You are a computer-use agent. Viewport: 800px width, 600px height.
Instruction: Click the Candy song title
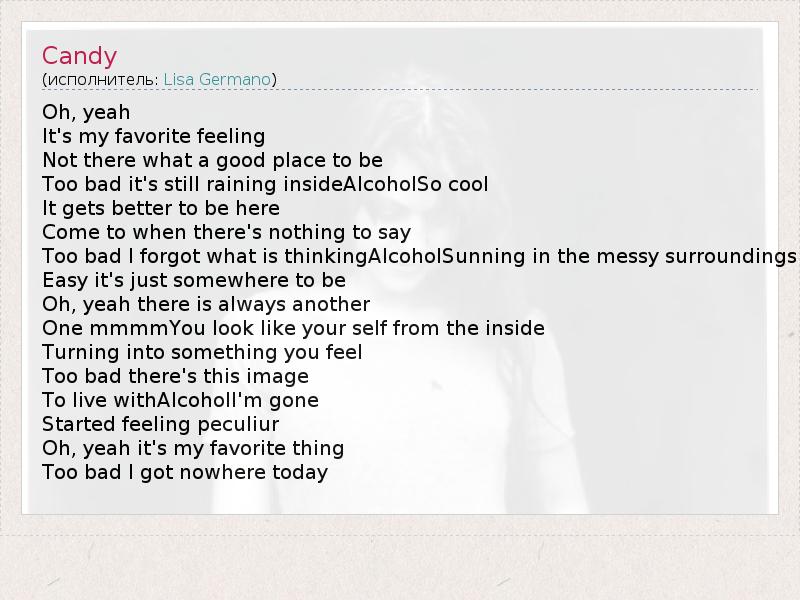79,56
